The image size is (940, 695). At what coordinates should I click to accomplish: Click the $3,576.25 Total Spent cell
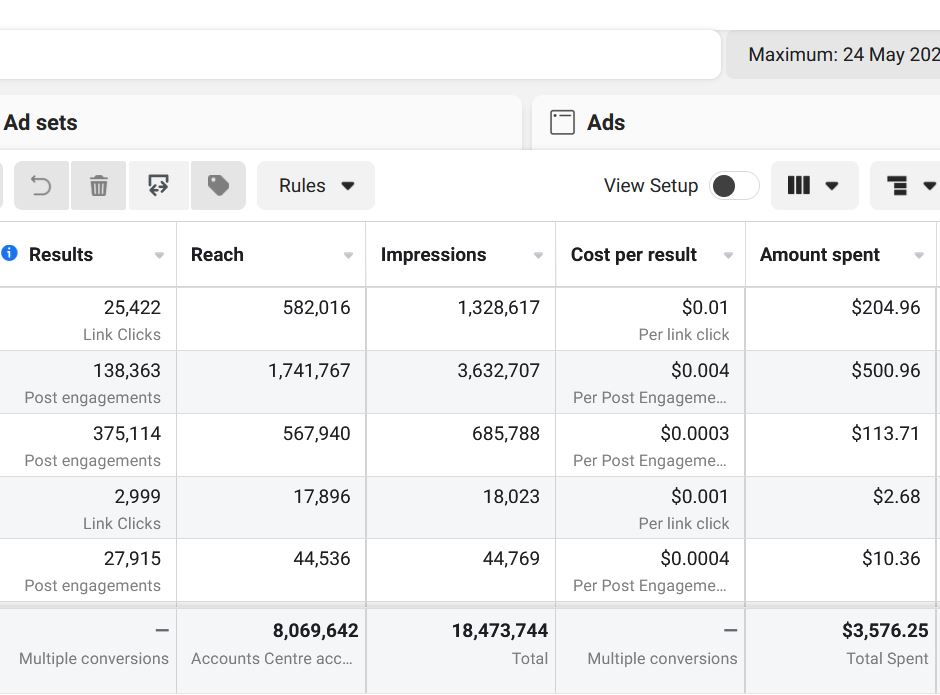coord(884,631)
